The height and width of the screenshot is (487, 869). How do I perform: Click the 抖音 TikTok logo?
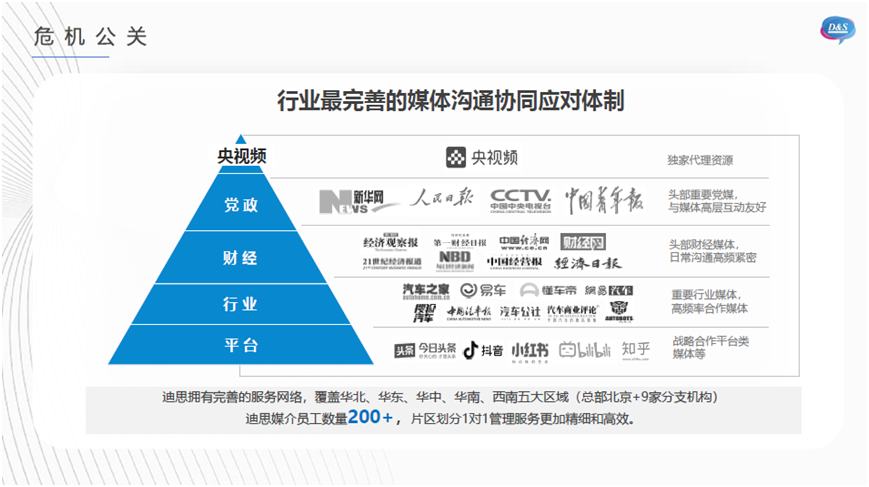click(482, 349)
